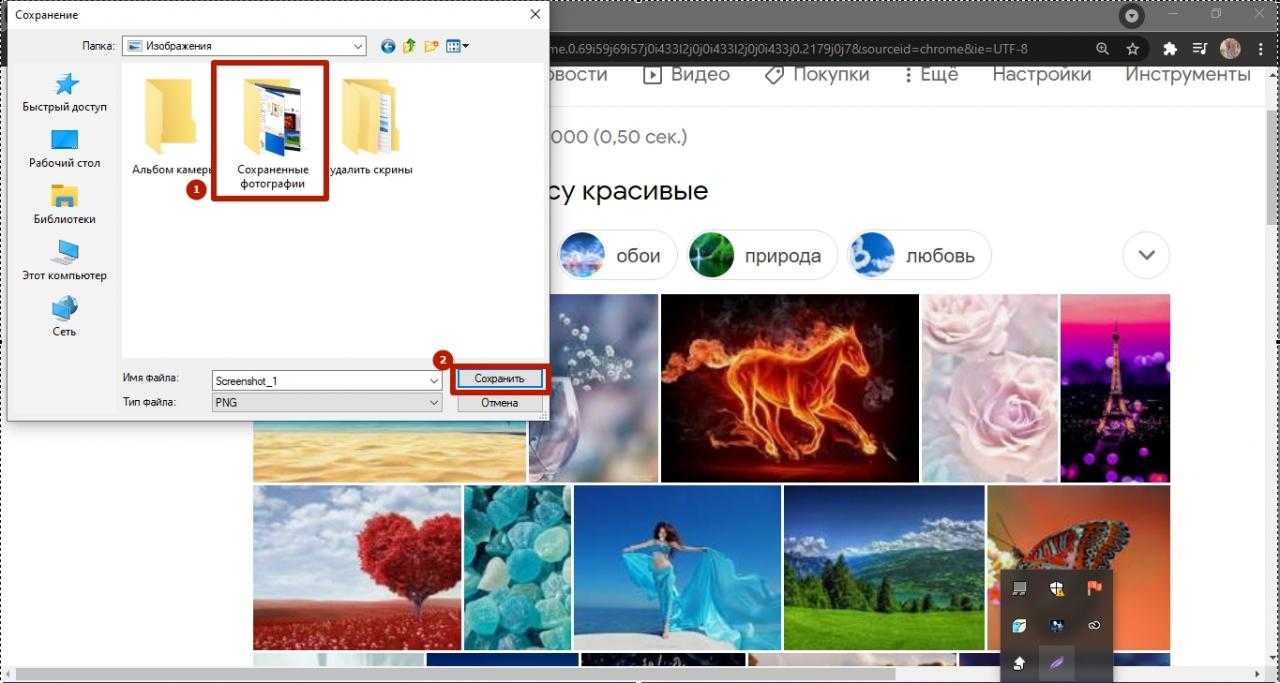
Task: Expand the Папка location dropdown
Action: click(x=358, y=46)
